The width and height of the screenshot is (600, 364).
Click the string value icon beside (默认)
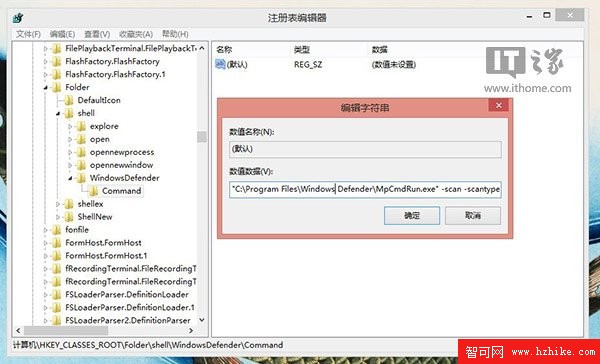pyautogui.click(x=220, y=64)
